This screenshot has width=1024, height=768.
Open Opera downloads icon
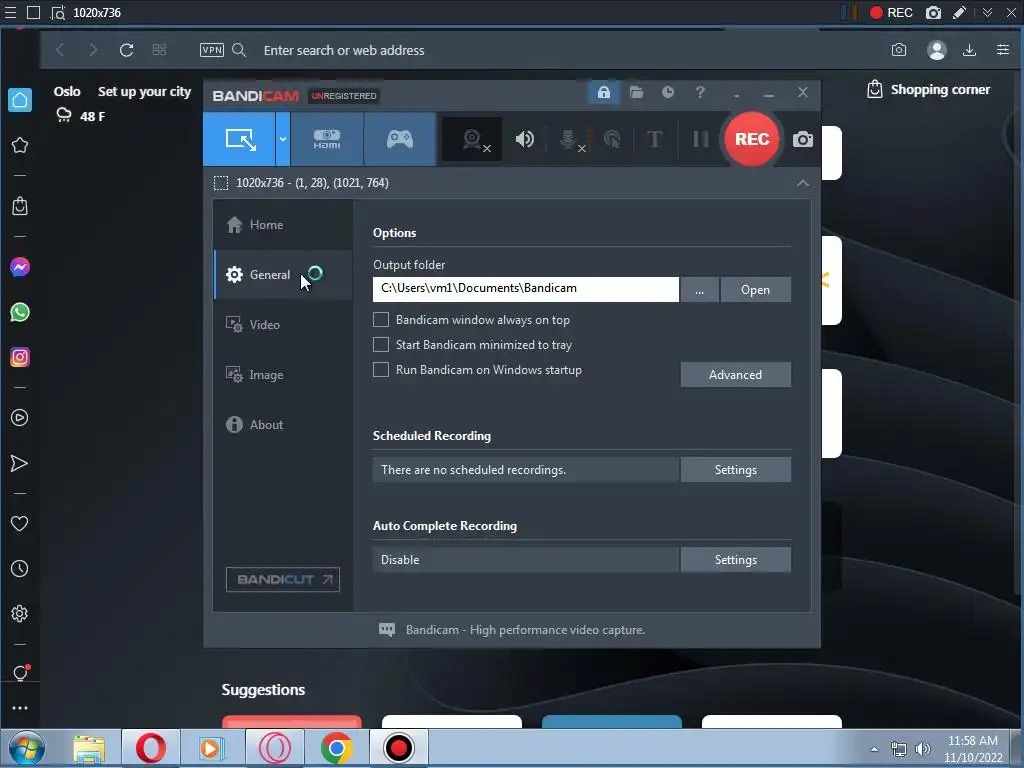[969, 50]
